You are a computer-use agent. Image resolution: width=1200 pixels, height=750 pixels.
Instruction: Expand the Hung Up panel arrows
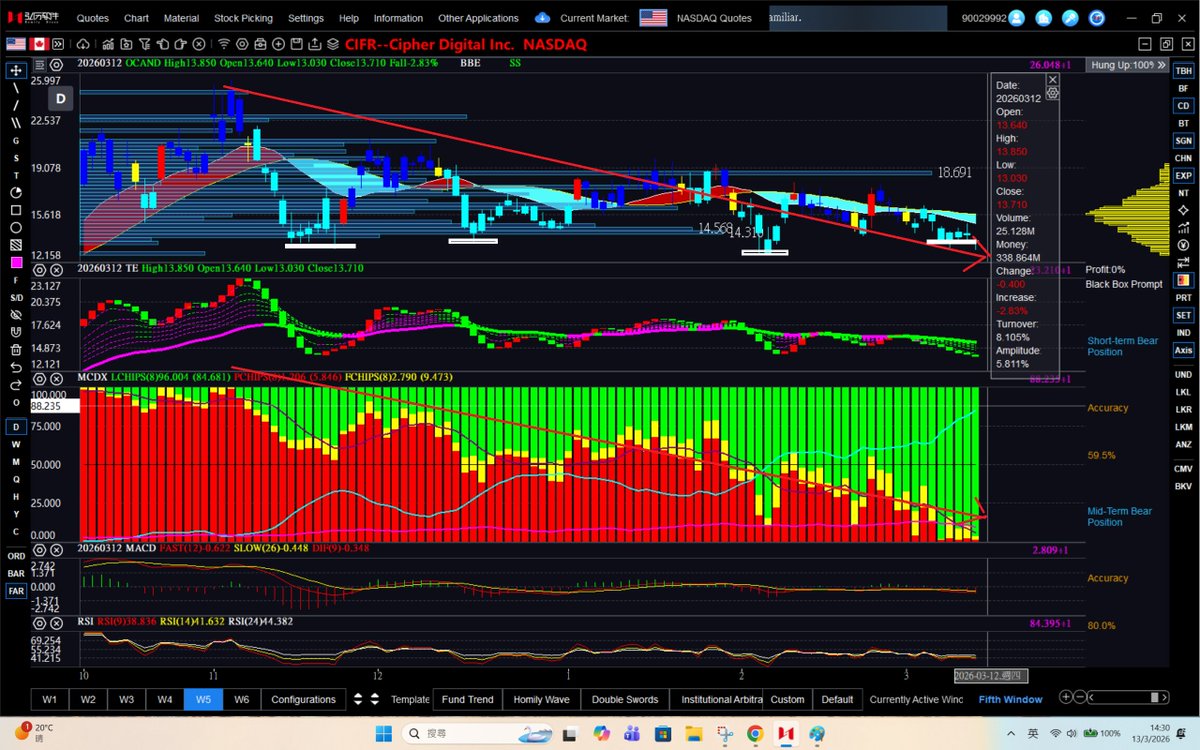[x=1161, y=64]
